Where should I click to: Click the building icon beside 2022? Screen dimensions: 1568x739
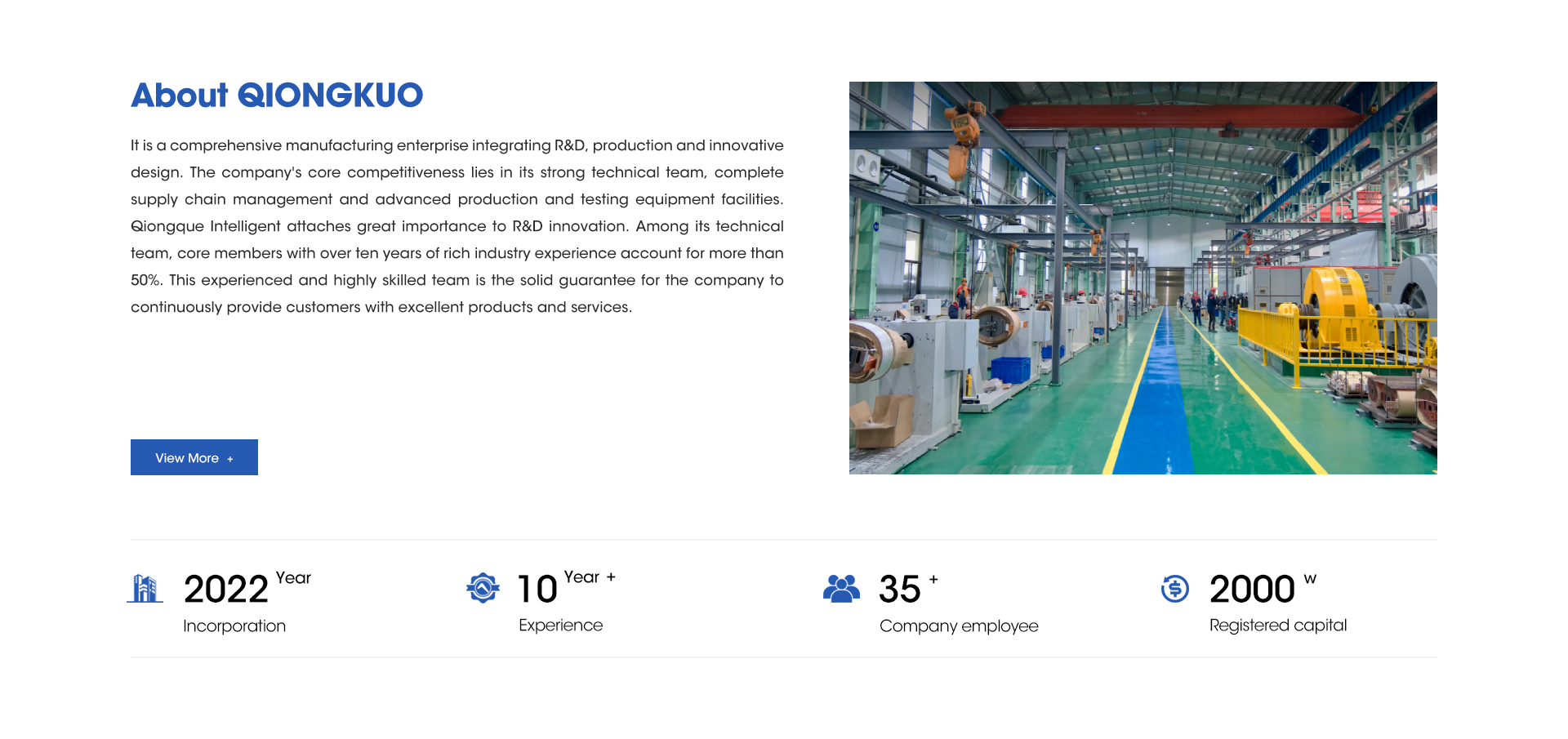[145, 588]
